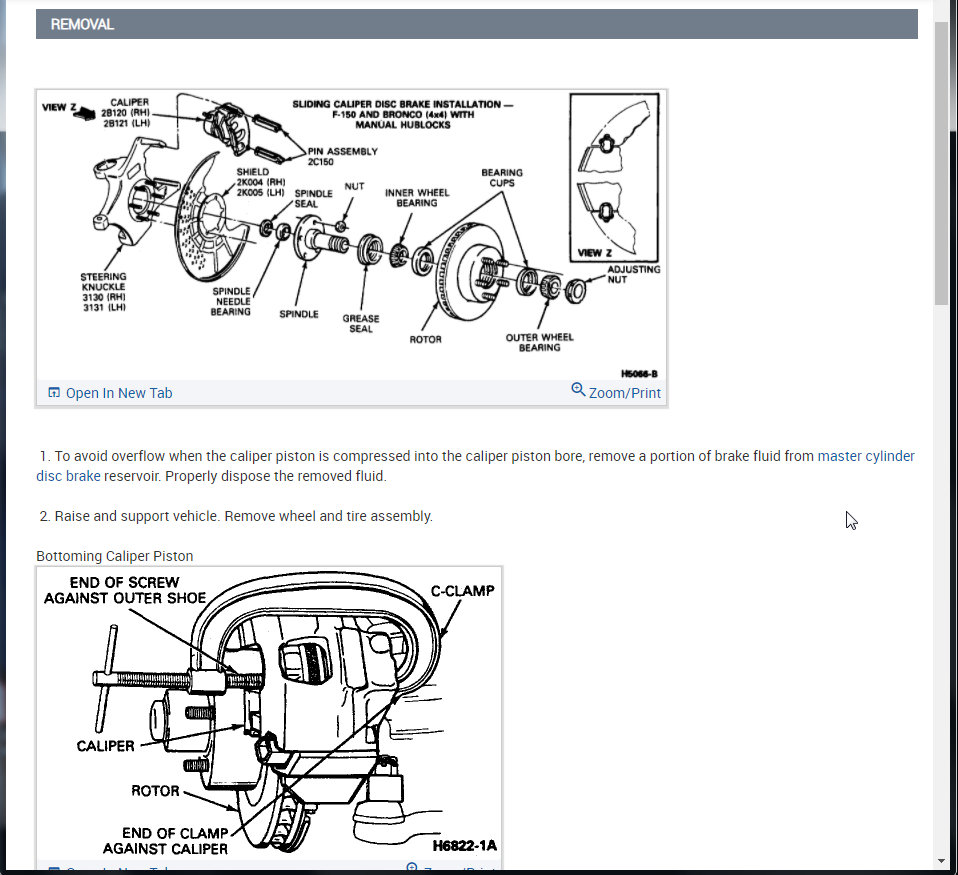
Task: Click the sliding caliper disc brake diagram
Action: (351, 235)
